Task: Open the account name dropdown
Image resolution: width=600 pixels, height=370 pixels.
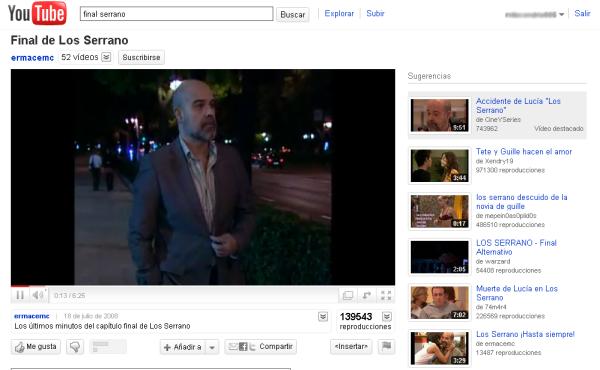Action: [561, 14]
